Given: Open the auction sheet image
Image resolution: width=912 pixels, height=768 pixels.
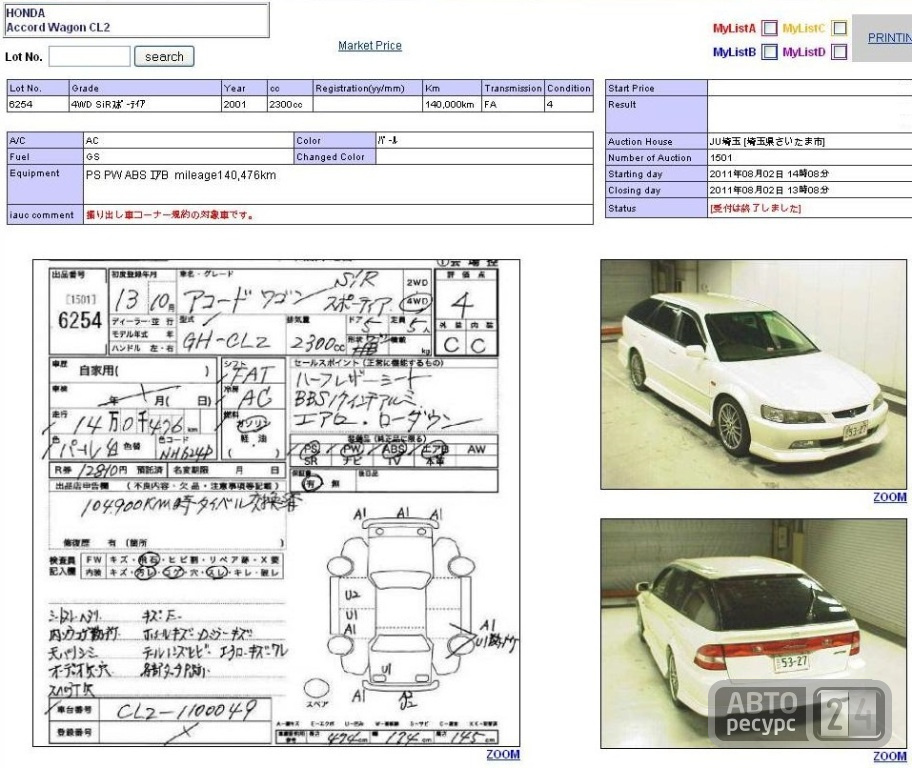Looking at the screenshot, I should tap(276, 503).
